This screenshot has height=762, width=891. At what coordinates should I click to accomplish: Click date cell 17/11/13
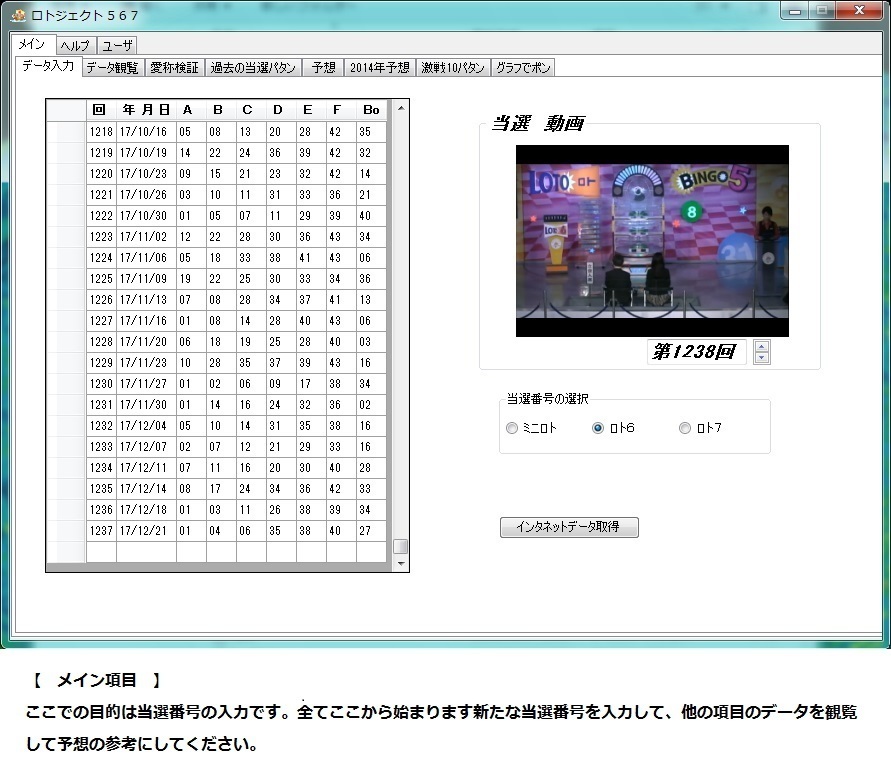146,300
